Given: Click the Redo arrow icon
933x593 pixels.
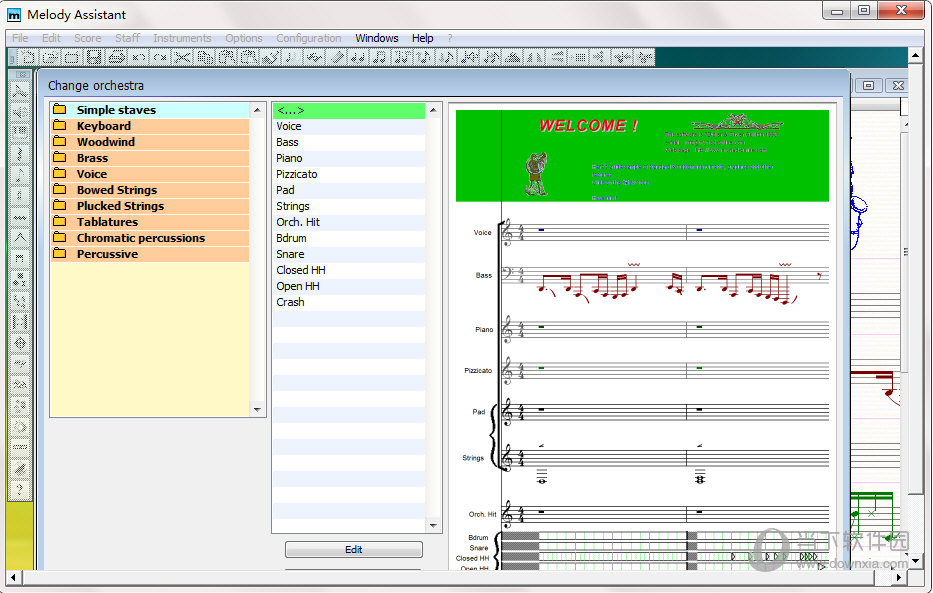Looking at the screenshot, I should [160, 57].
